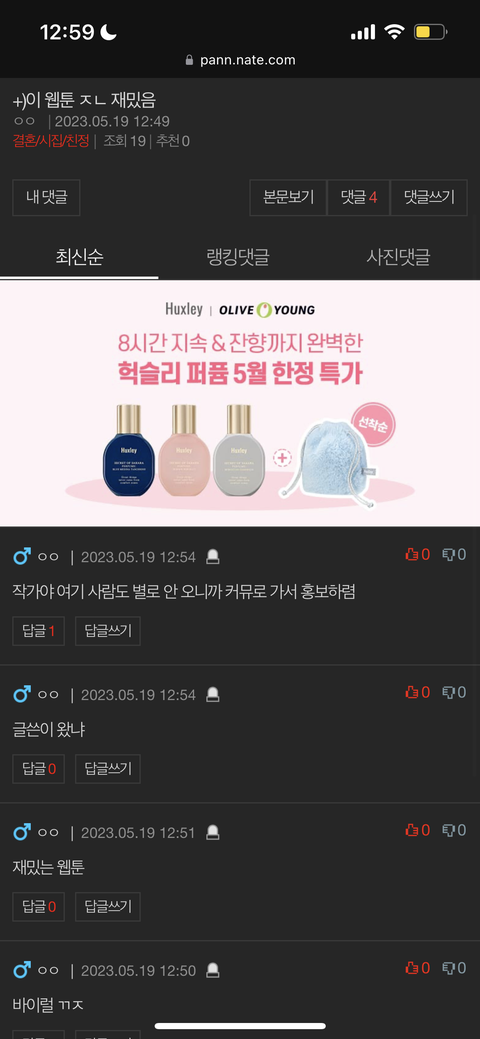Report the 글쓴이 왔냐 comment via siren icon
The height and width of the screenshot is (1039, 480).
click(212, 694)
